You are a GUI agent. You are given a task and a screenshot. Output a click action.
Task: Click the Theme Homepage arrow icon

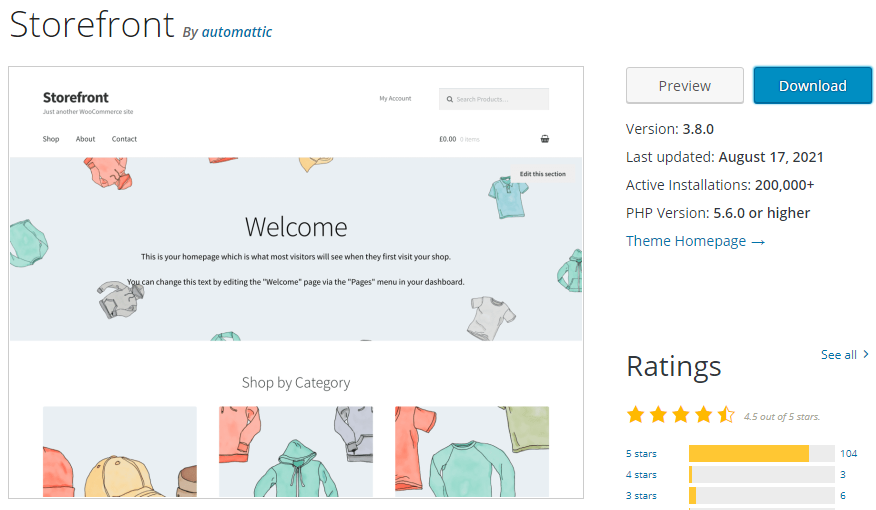click(758, 242)
